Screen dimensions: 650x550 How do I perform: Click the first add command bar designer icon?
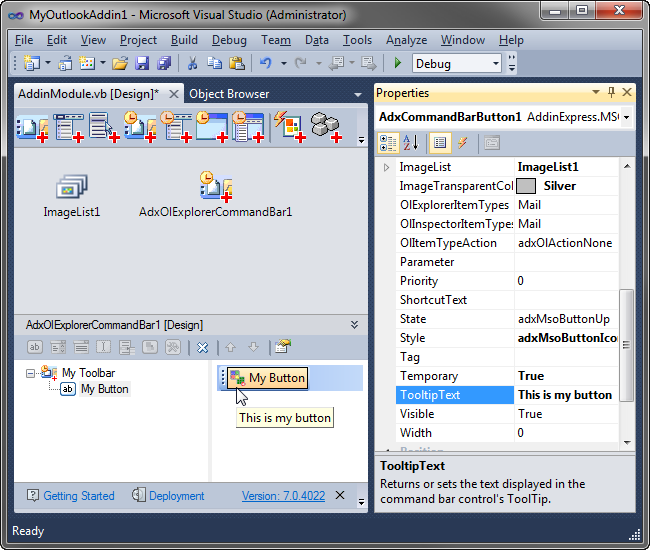[32, 127]
